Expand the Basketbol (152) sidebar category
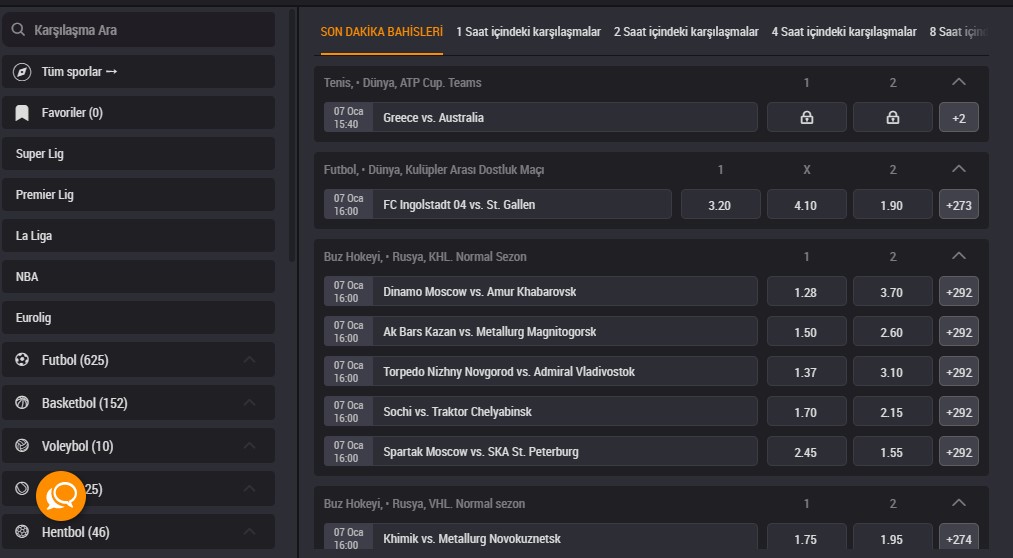The image size is (1013, 558). [249, 403]
